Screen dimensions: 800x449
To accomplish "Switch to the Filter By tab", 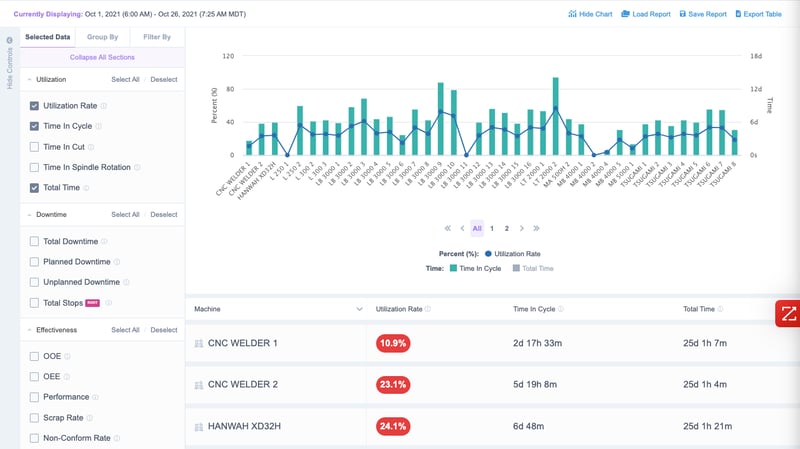I will [157, 37].
